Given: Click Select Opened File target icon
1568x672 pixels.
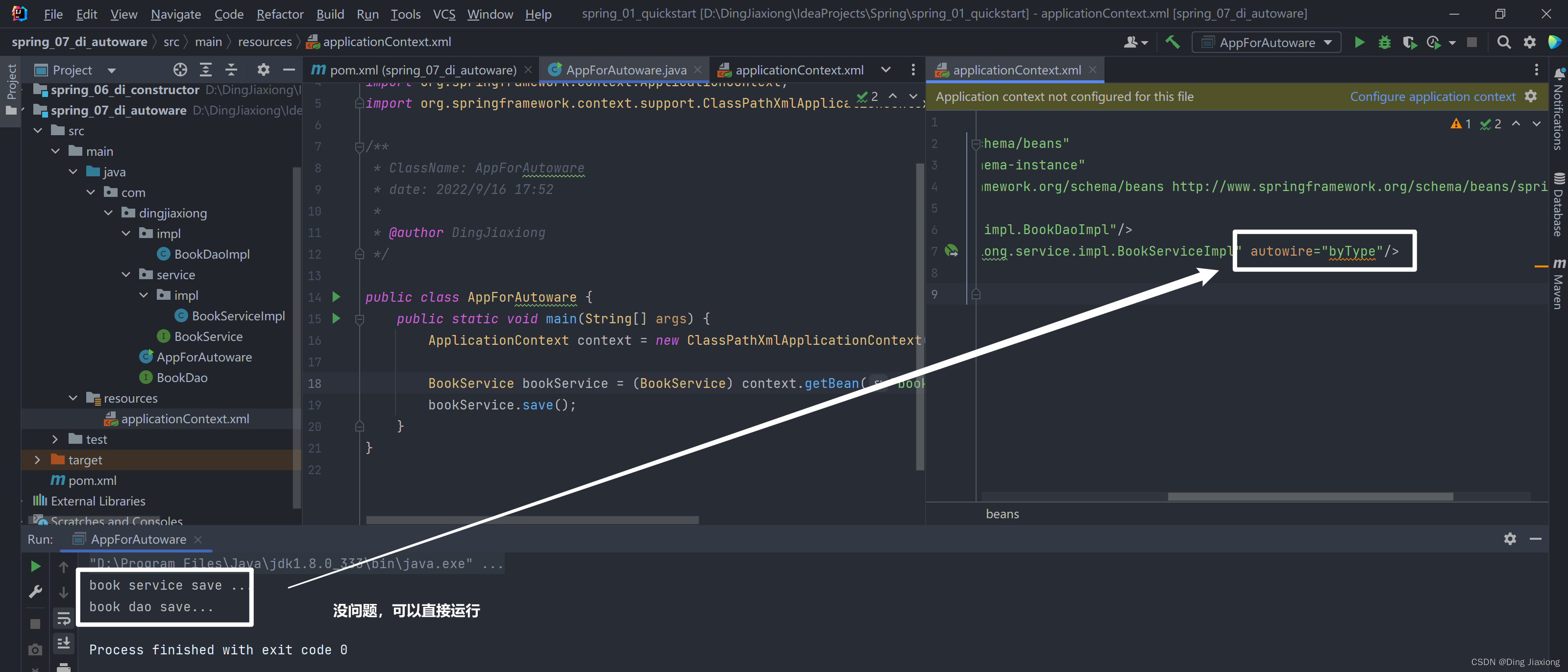Looking at the screenshot, I should [x=180, y=70].
